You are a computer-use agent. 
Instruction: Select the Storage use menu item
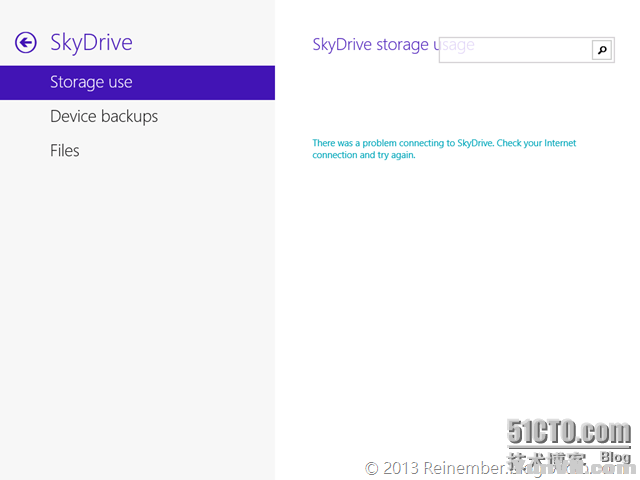click(x=137, y=82)
